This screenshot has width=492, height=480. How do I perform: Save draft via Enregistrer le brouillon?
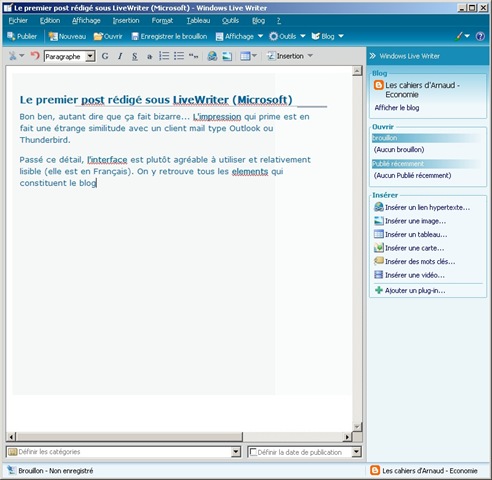pos(169,36)
